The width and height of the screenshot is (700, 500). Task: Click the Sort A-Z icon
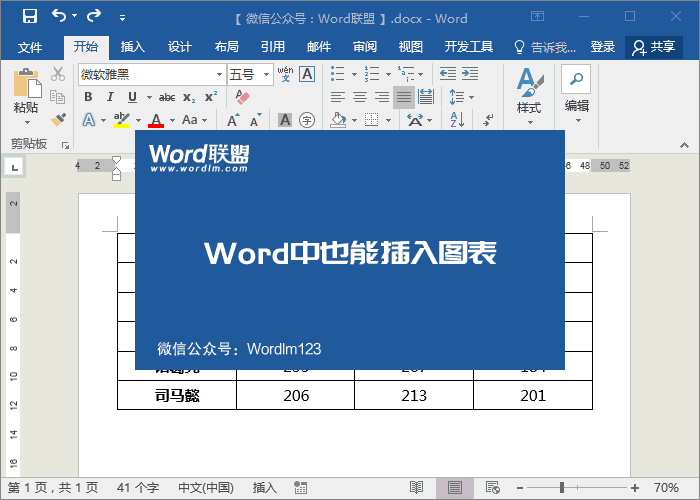pyautogui.click(x=457, y=120)
